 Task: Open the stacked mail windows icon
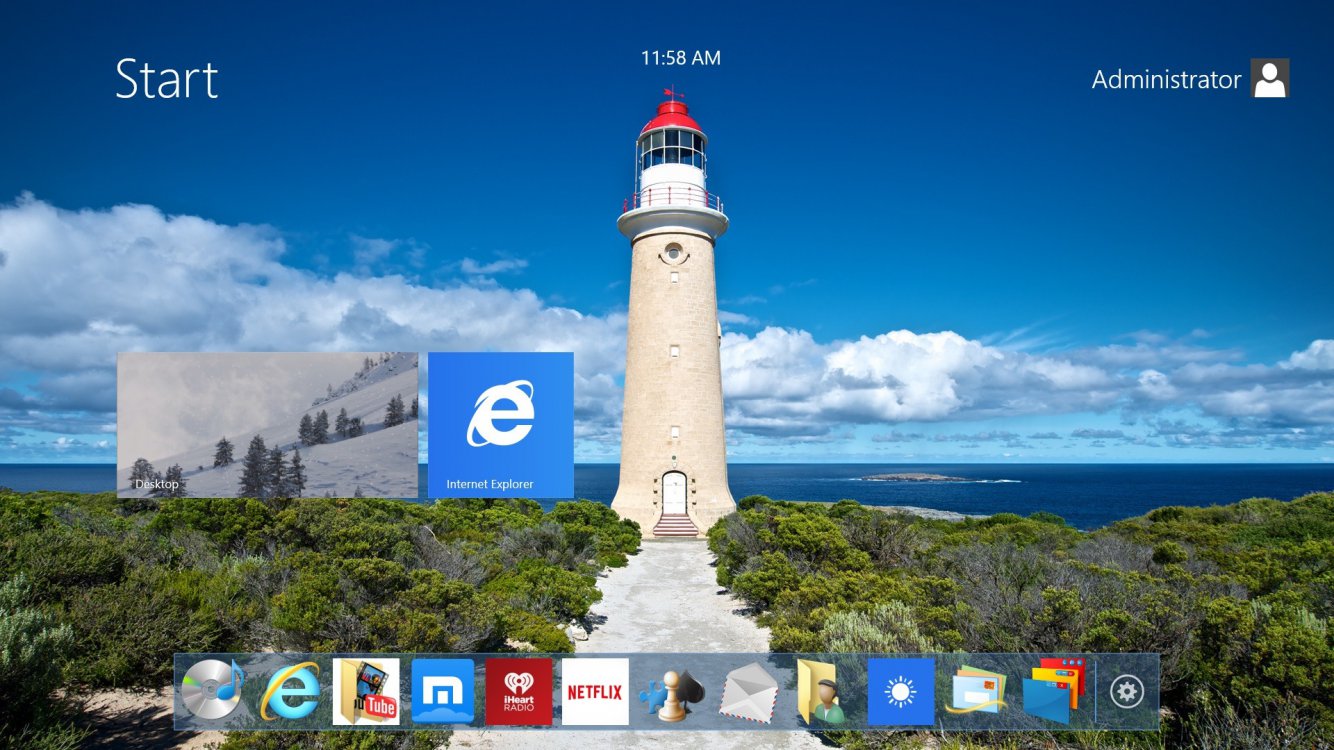(976, 689)
